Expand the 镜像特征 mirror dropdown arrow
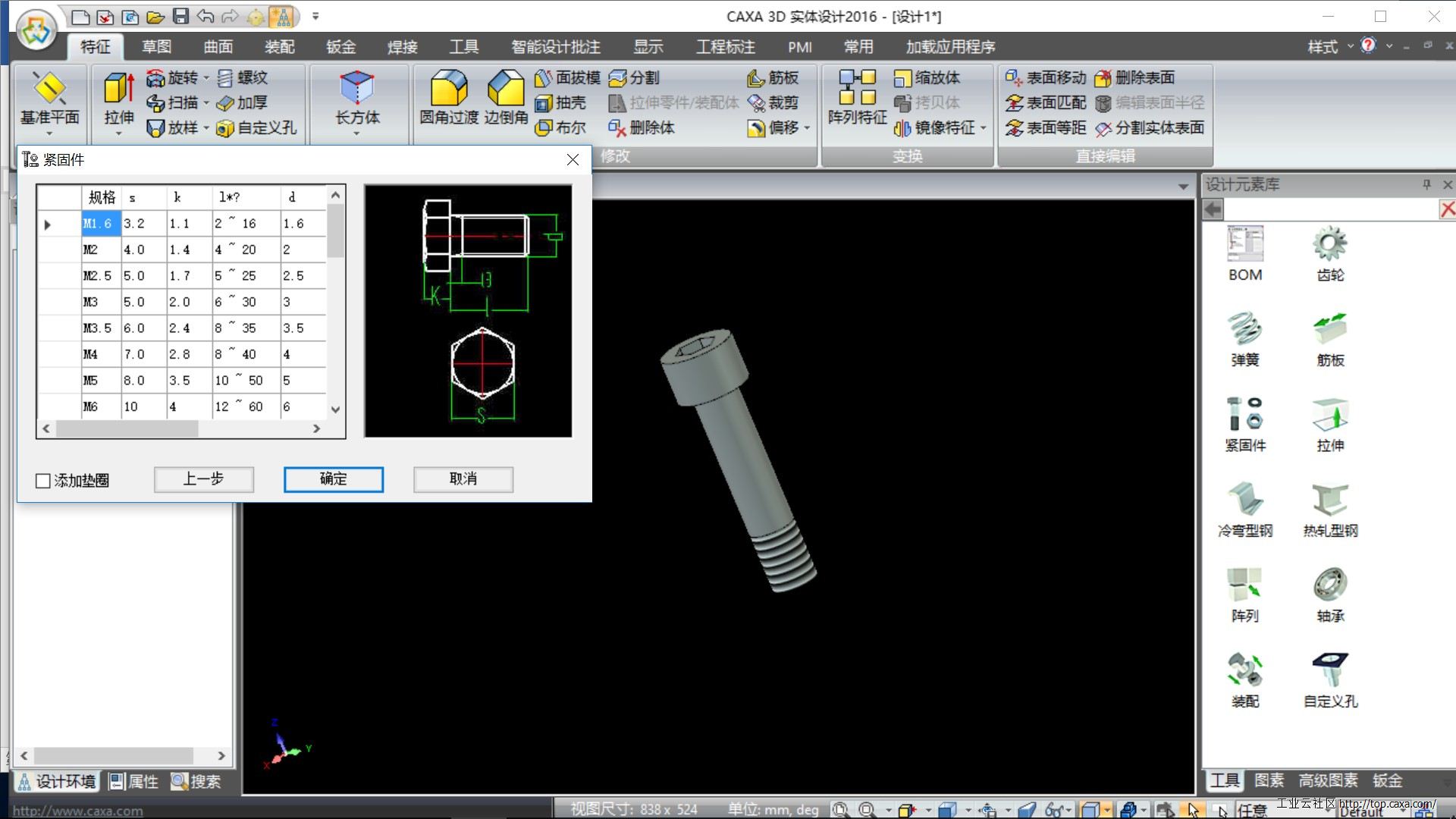Image resolution: width=1456 pixels, height=819 pixels. [984, 128]
